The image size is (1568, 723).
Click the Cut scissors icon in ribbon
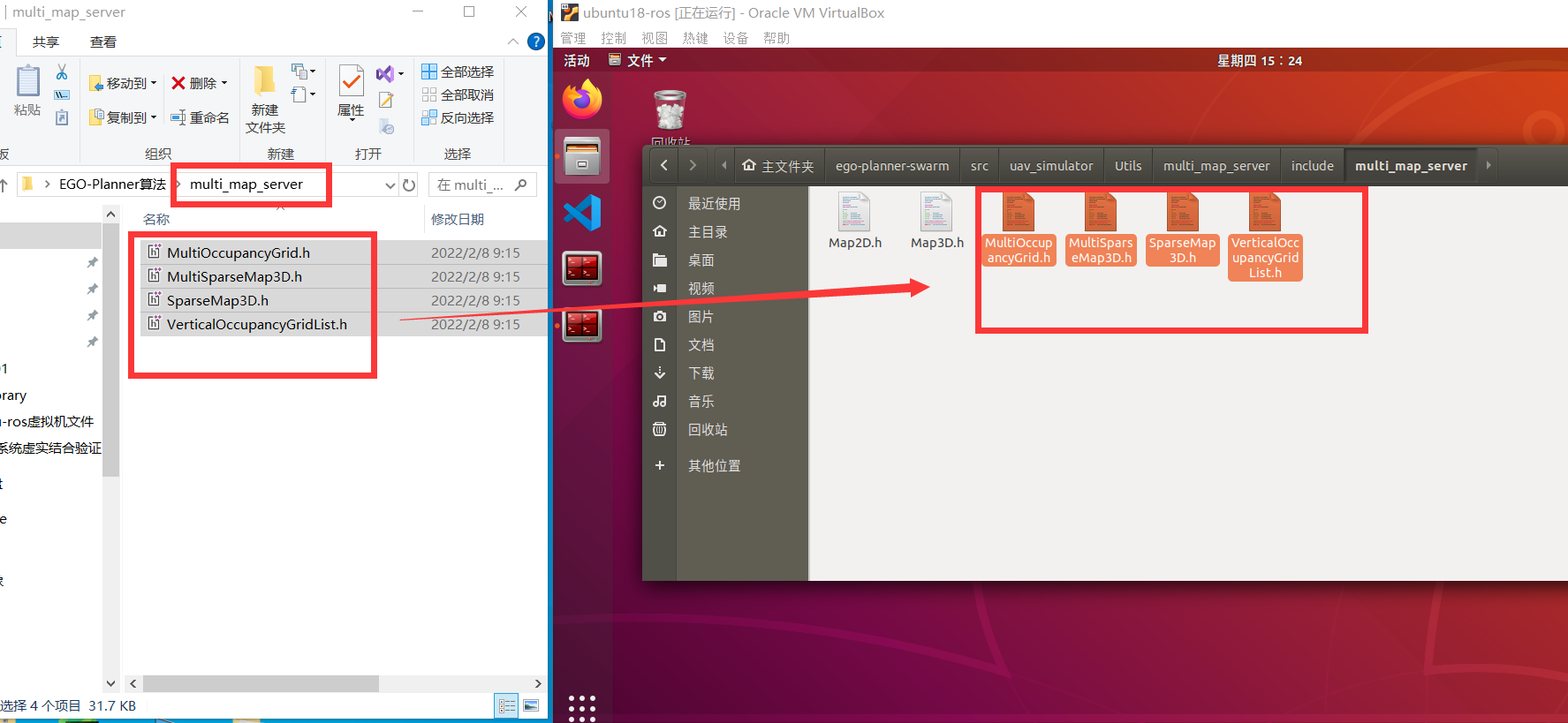62,72
